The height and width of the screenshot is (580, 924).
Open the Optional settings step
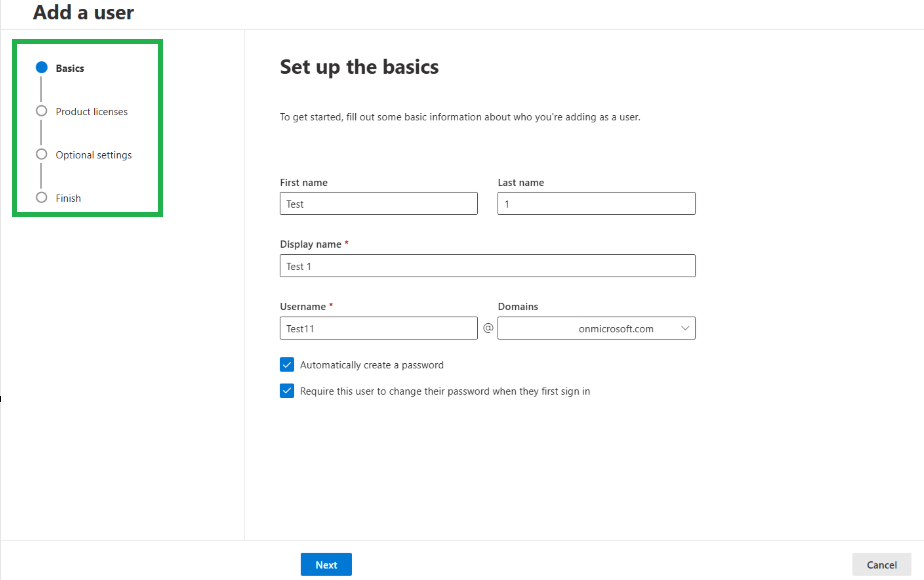coord(84,154)
